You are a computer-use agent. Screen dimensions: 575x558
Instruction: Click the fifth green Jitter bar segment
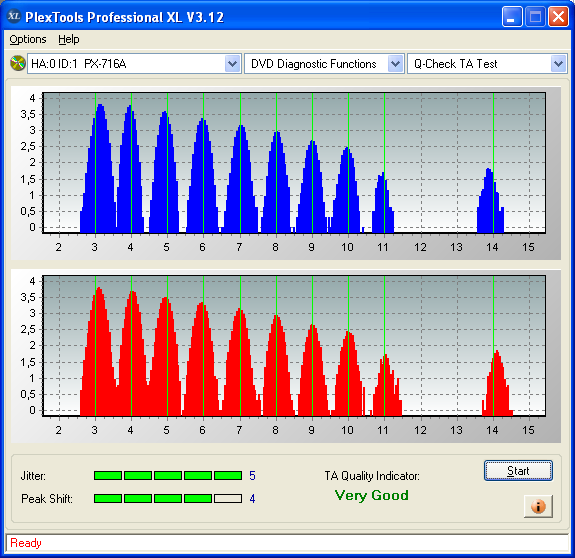(x=228, y=476)
